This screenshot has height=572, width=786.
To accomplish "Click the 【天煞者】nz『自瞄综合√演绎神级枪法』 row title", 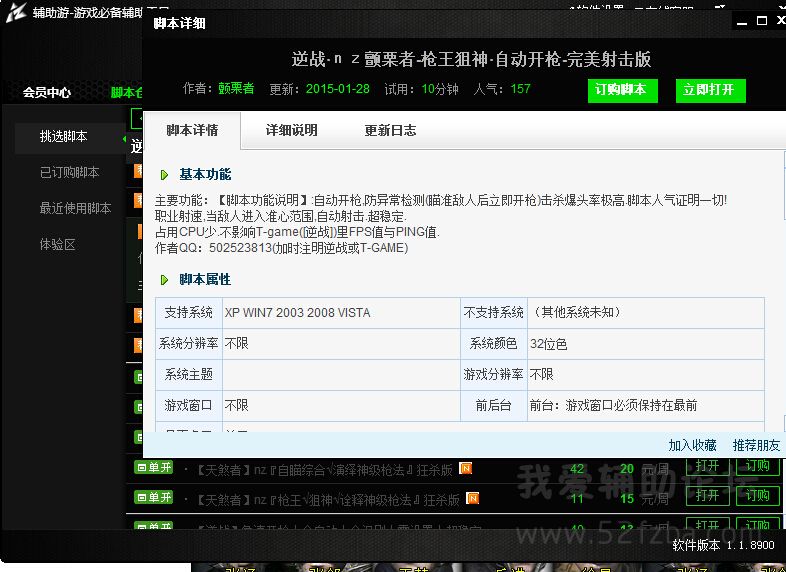I will [322, 470].
